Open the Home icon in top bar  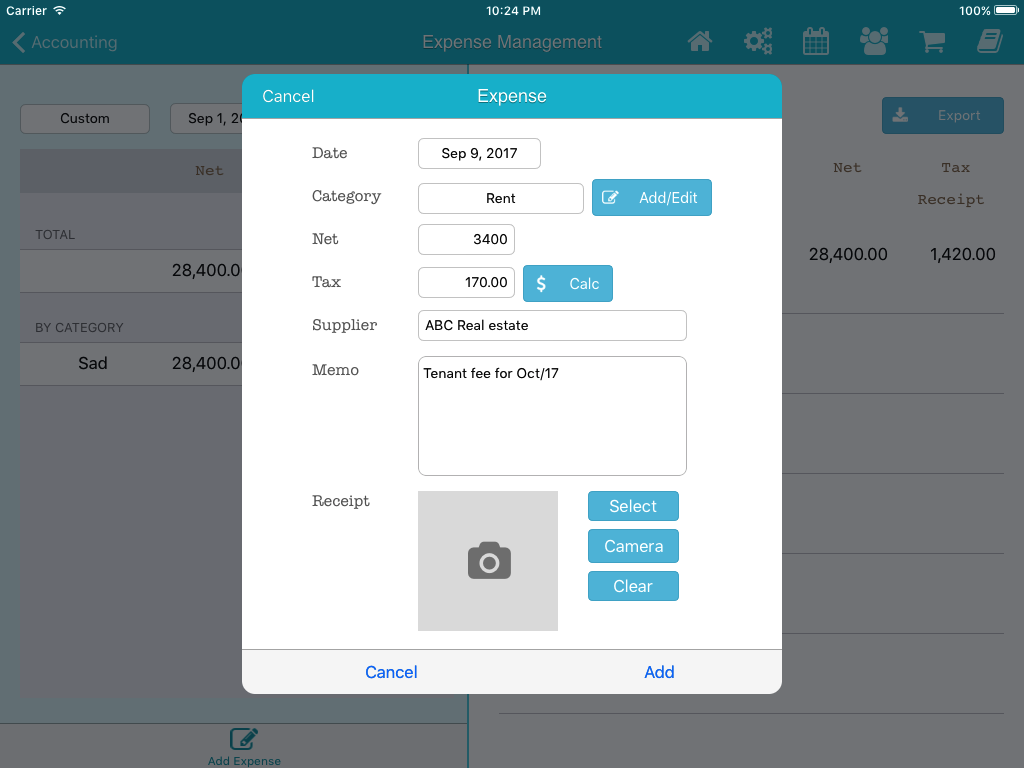(x=700, y=42)
